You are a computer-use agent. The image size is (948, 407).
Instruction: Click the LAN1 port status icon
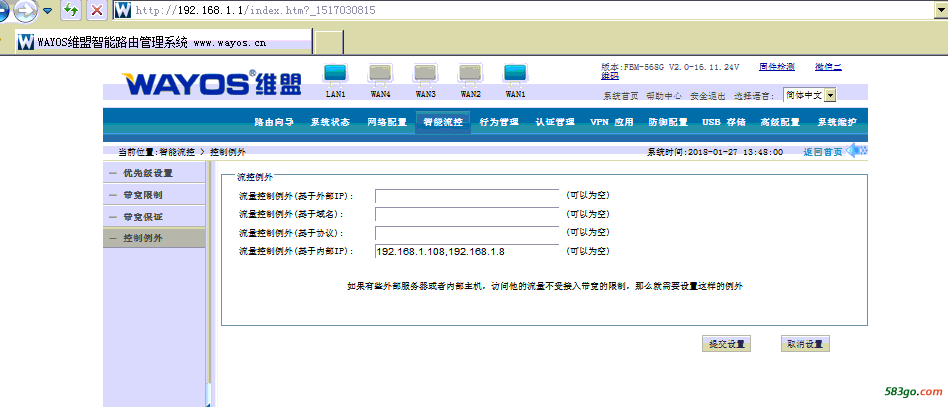click(x=335, y=73)
